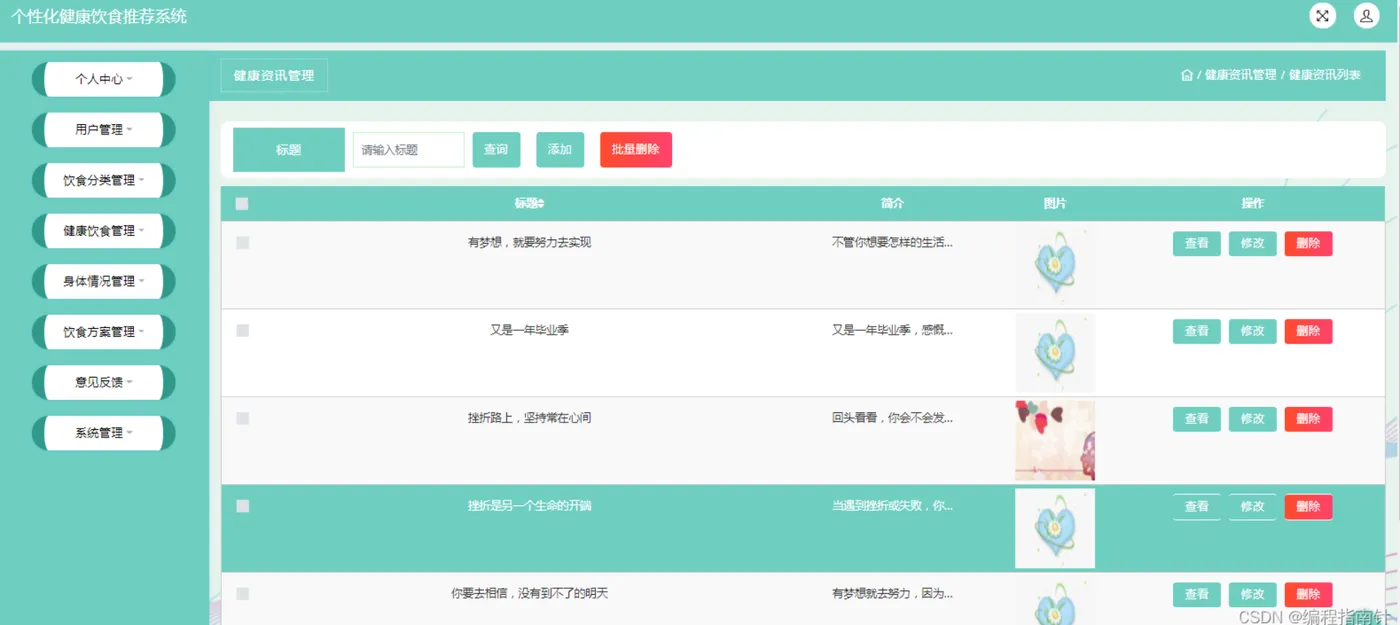This screenshot has width=1400, height=625.
Task: View the 有梦想，就要努力去实现 entry with 查看
Action: [x=1197, y=244]
